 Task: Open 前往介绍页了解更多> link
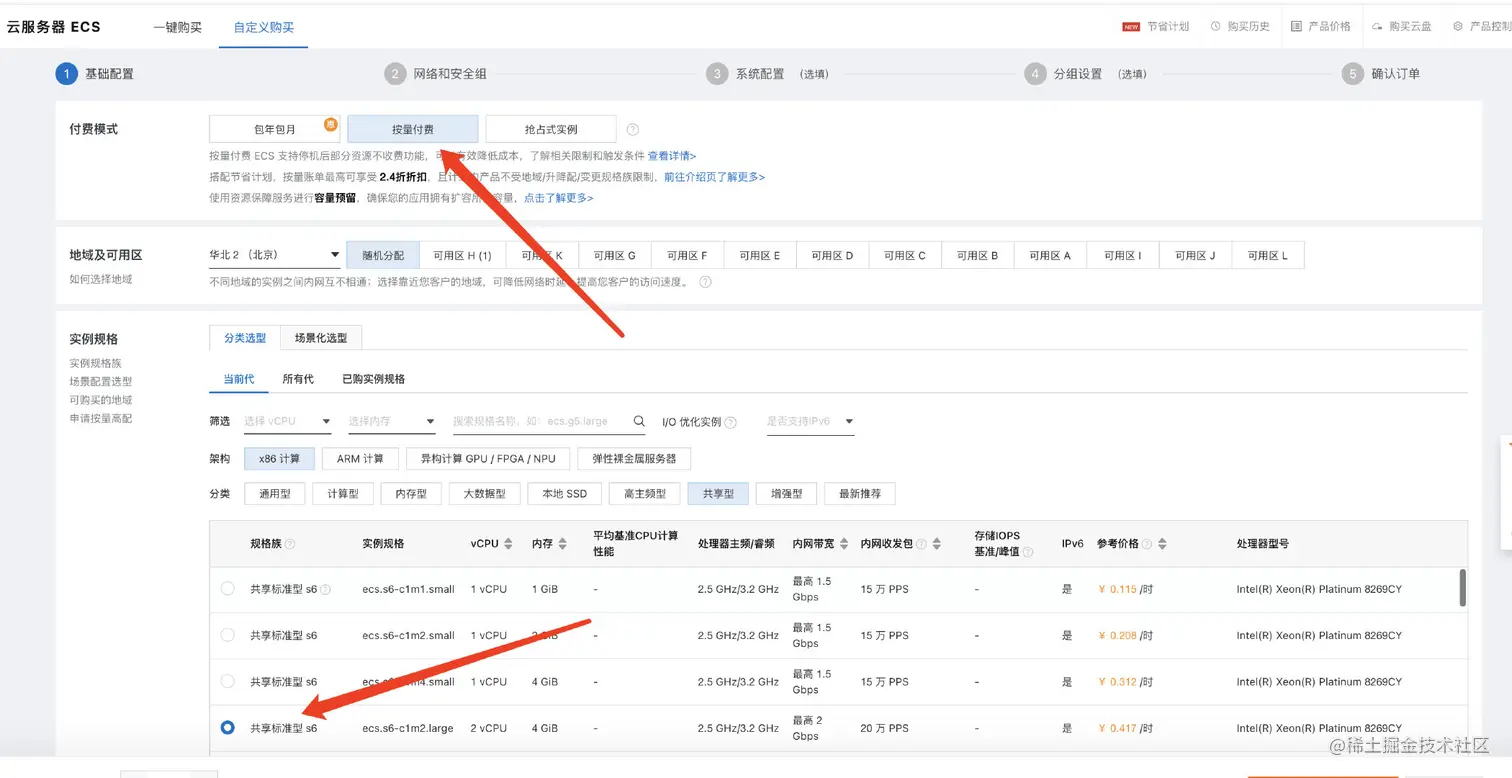click(714, 177)
